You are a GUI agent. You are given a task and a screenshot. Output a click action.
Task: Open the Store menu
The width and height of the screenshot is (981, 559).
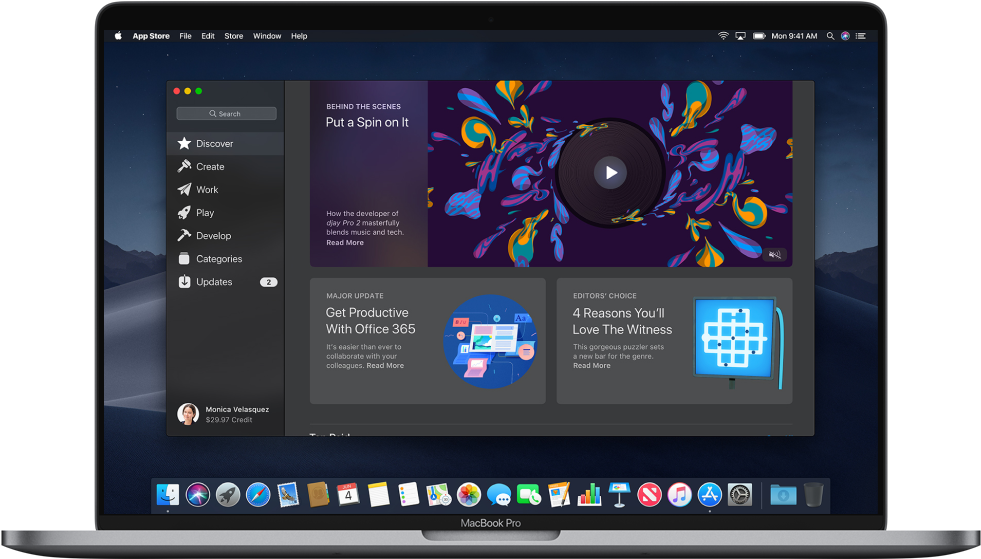pyautogui.click(x=233, y=36)
